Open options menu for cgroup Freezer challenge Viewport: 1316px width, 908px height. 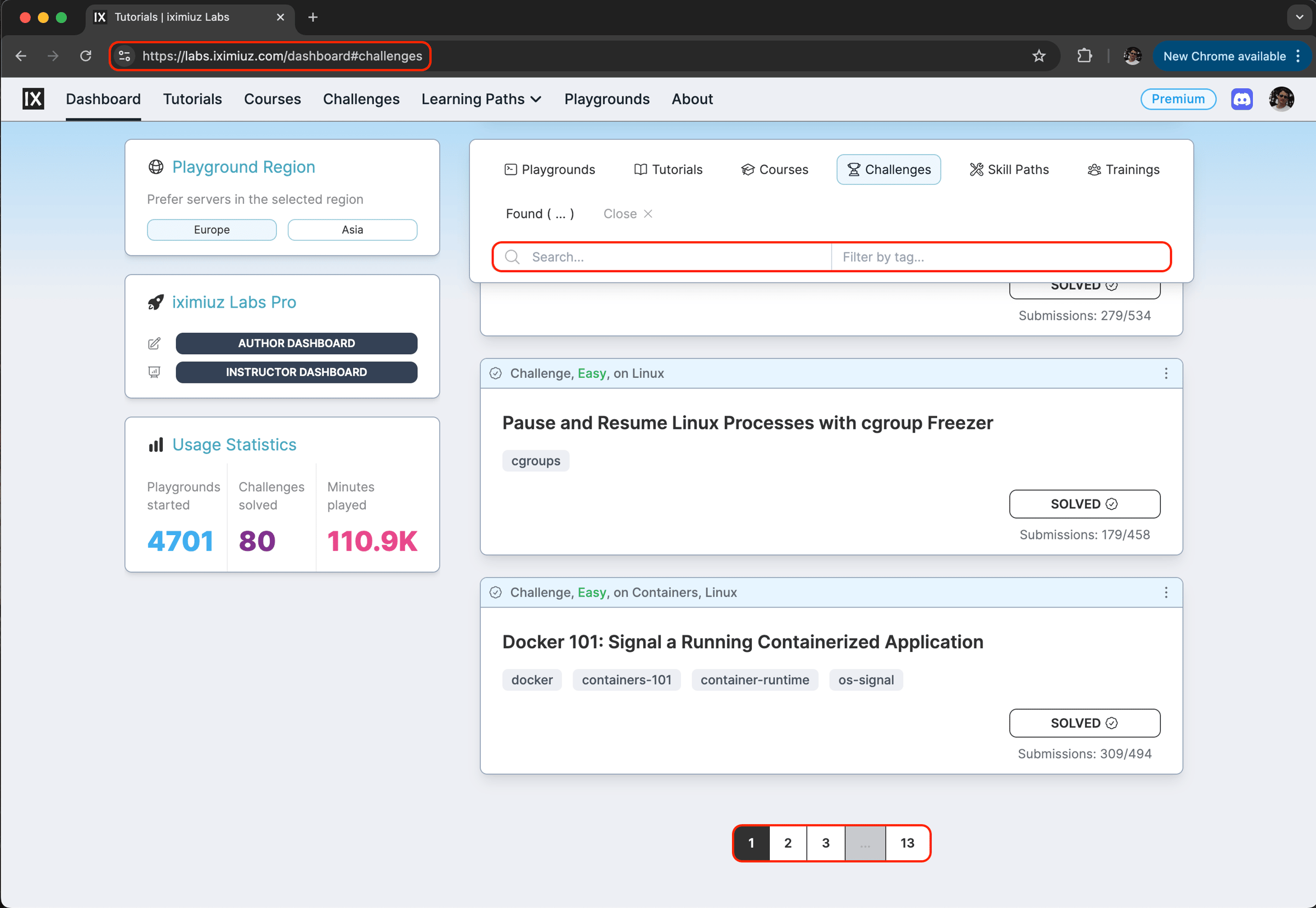coord(1166,373)
